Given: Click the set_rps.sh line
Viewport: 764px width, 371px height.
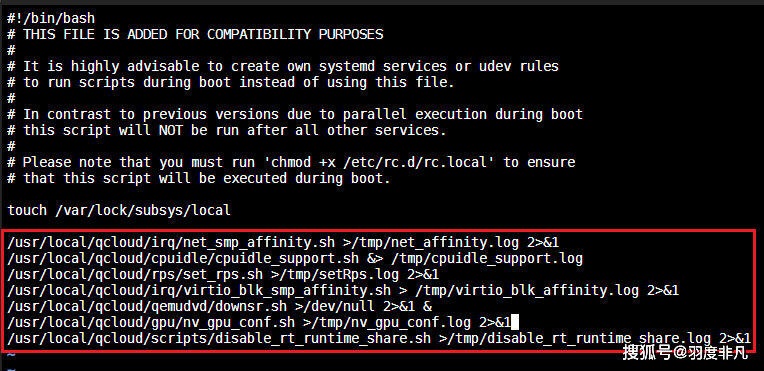Looking at the screenshot, I should (x=223, y=274).
